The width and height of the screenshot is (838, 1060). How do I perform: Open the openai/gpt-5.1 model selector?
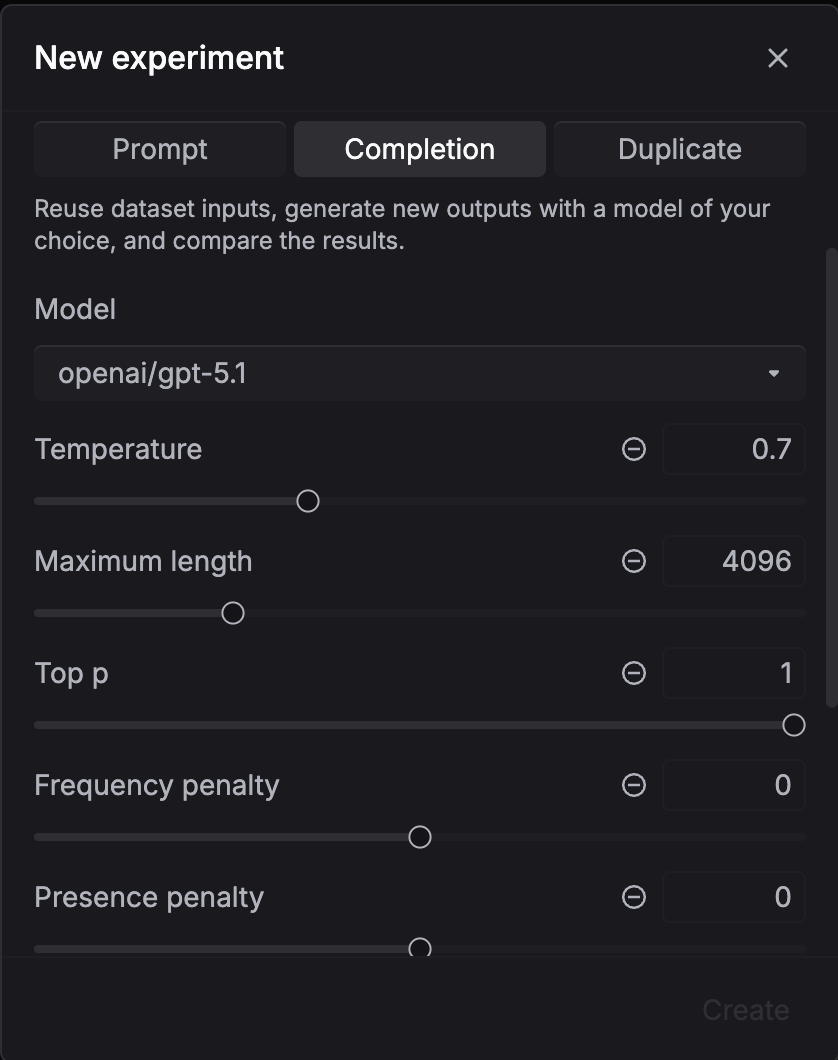[x=419, y=373]
